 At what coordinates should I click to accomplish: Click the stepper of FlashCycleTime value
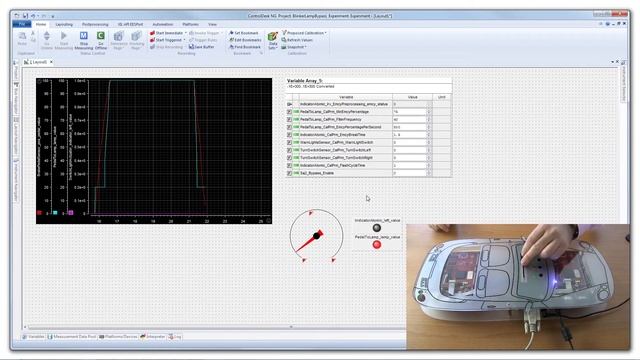click(x=429, y=166)
